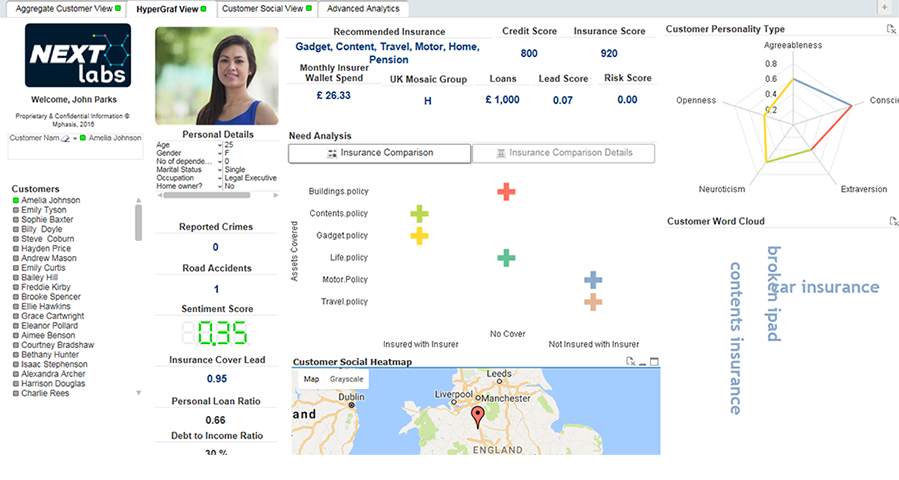Open the Advanced Analytics tab
899x480 pixels.
(363, 9)
